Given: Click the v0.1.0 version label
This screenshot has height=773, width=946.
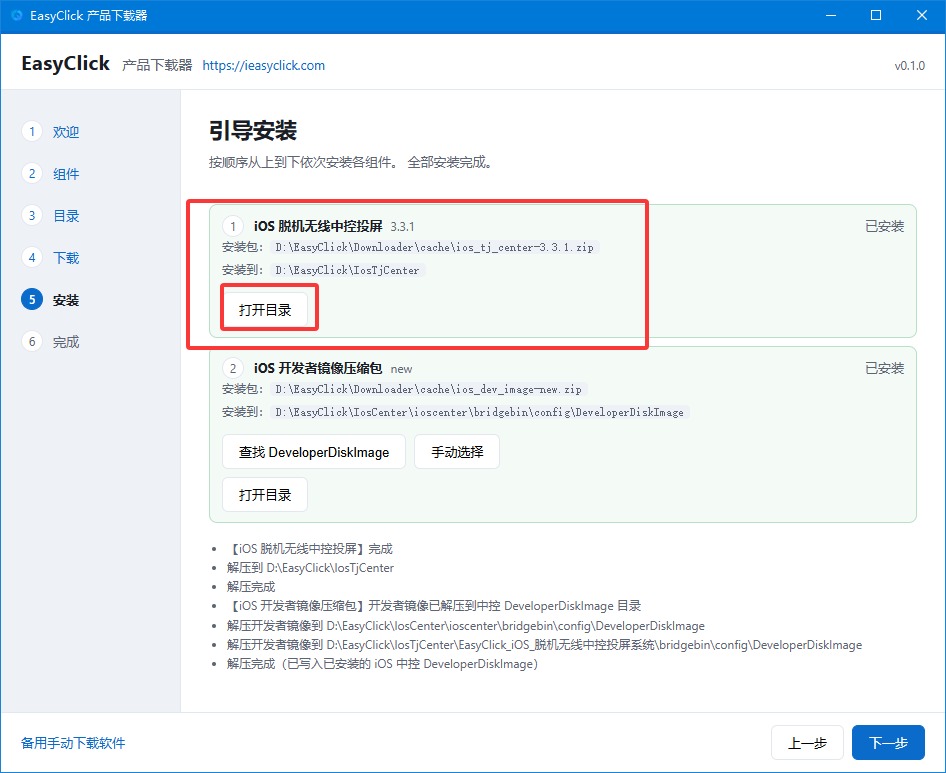Looking at the screenshot, I should (x=909, y=65).
